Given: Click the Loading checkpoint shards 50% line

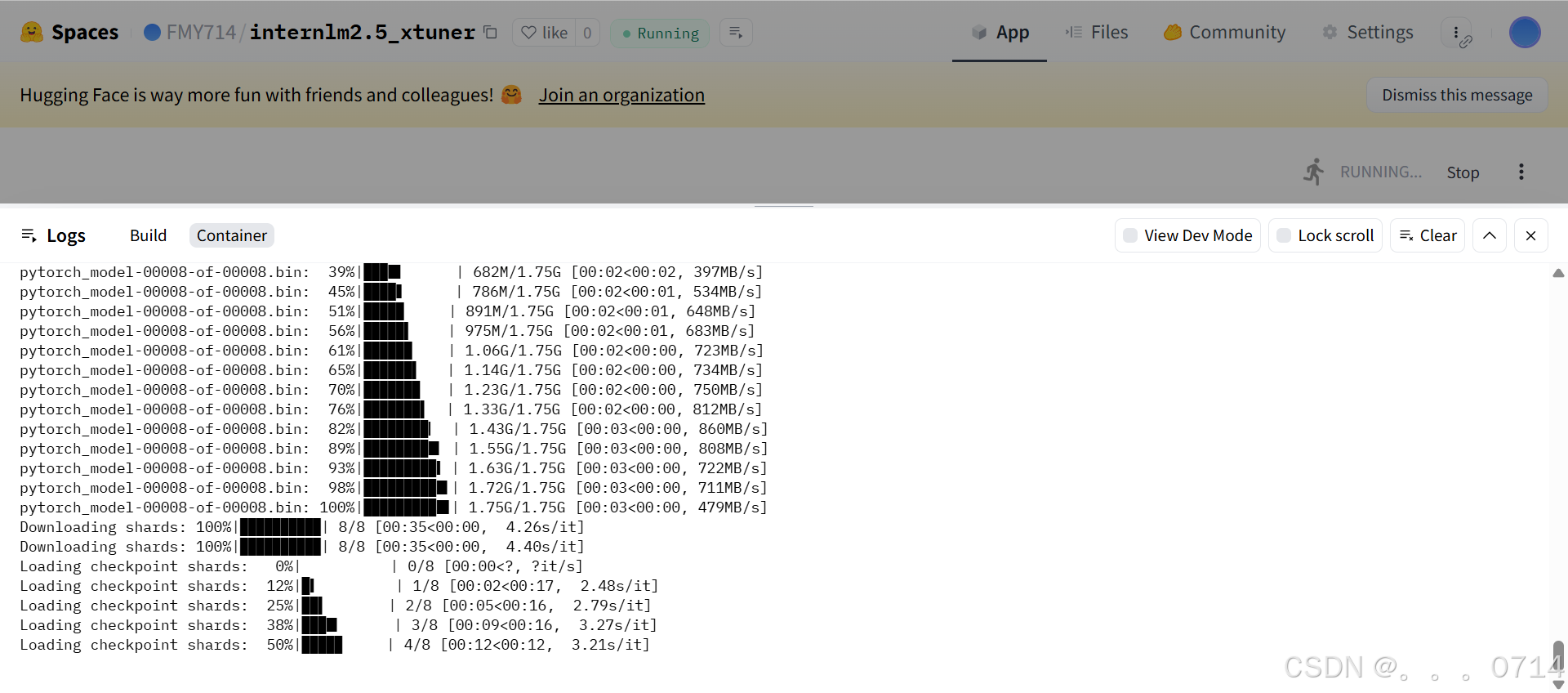Looking at the screenshot, I should pos(335,645).
